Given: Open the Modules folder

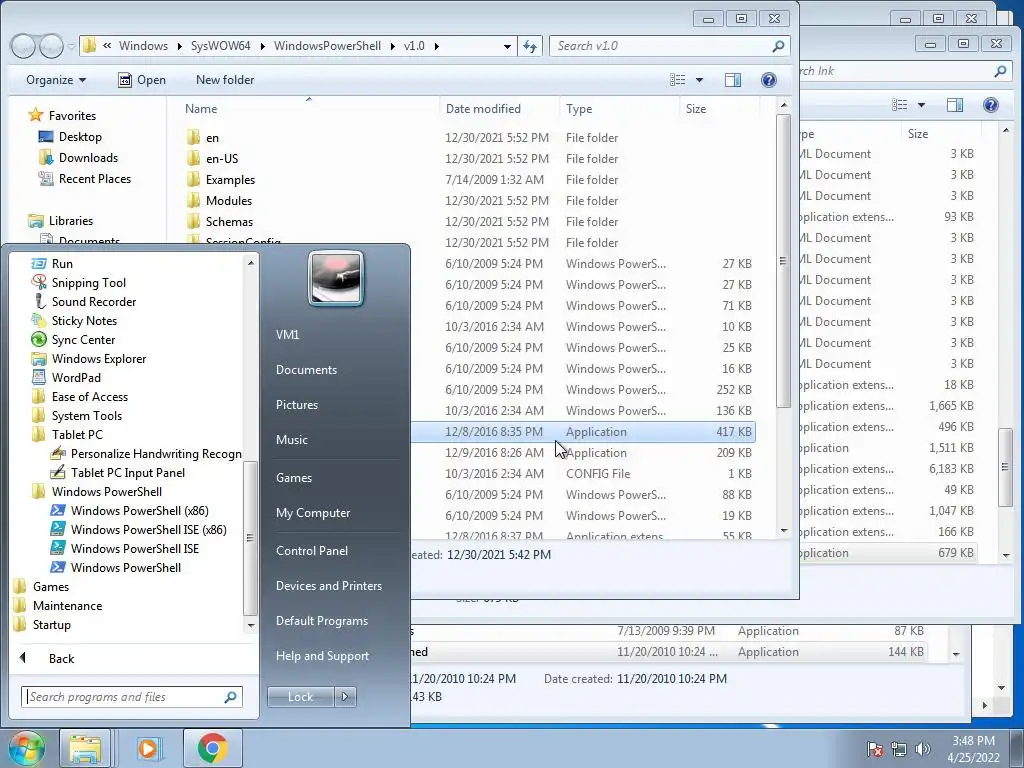Looking at the screenshot, I should 229,200.
